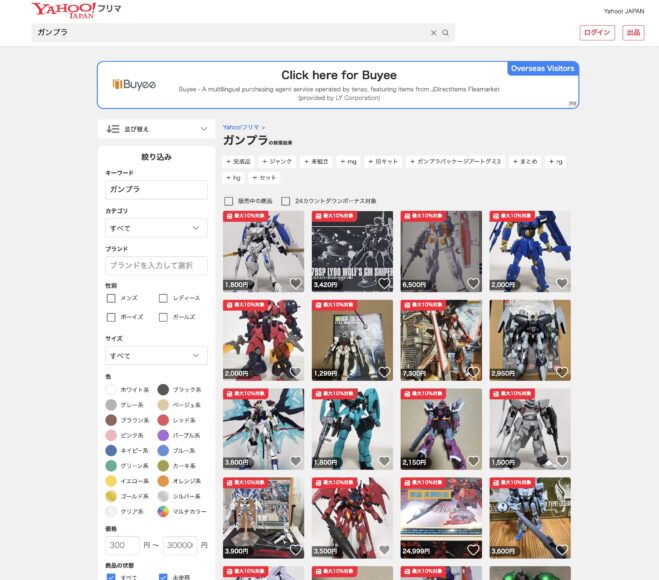Screen dimensions: 659x580
Task: Select the ボーイズ checkbox
Action: (111, 317)
